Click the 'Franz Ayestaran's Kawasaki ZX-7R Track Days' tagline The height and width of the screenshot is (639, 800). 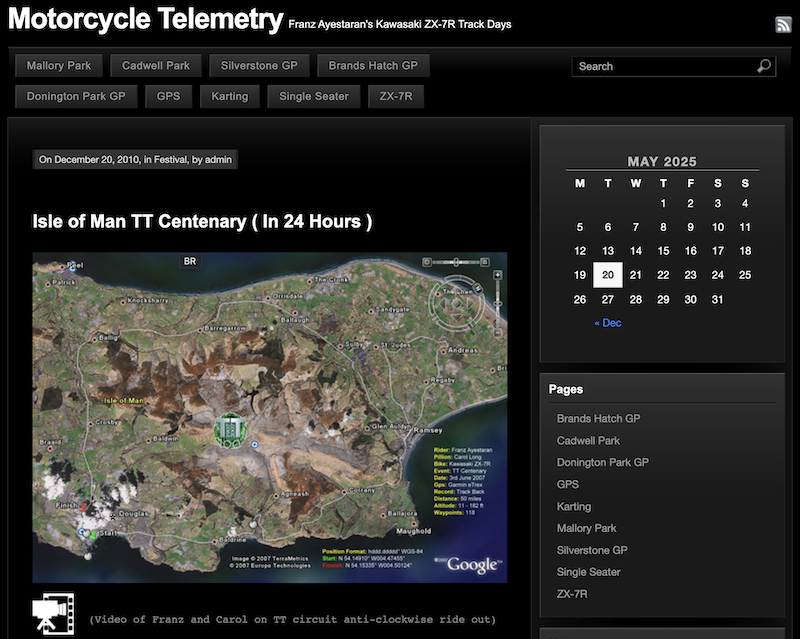click(400, 24)
